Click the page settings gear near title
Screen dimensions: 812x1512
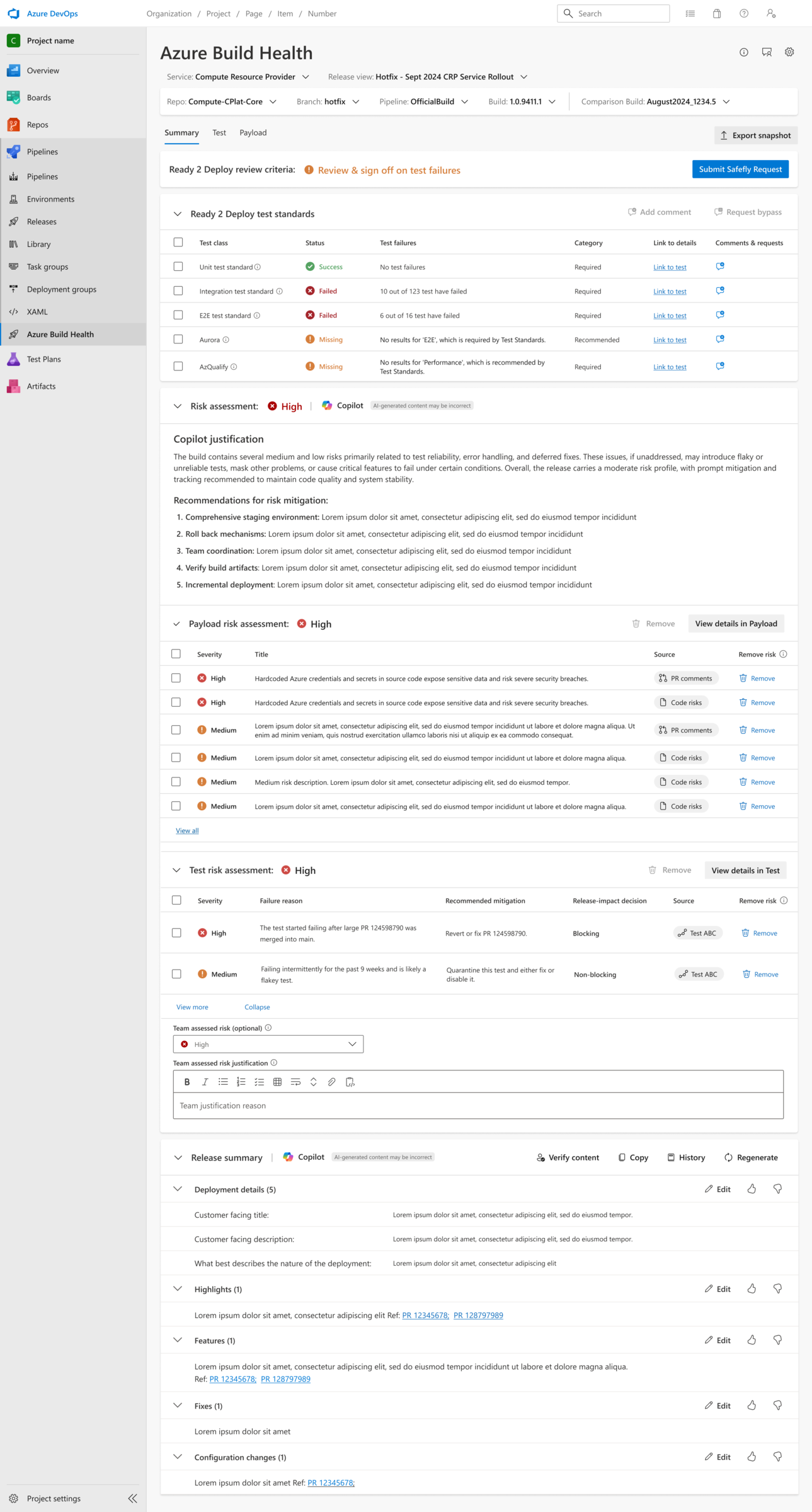pos(789,52)
